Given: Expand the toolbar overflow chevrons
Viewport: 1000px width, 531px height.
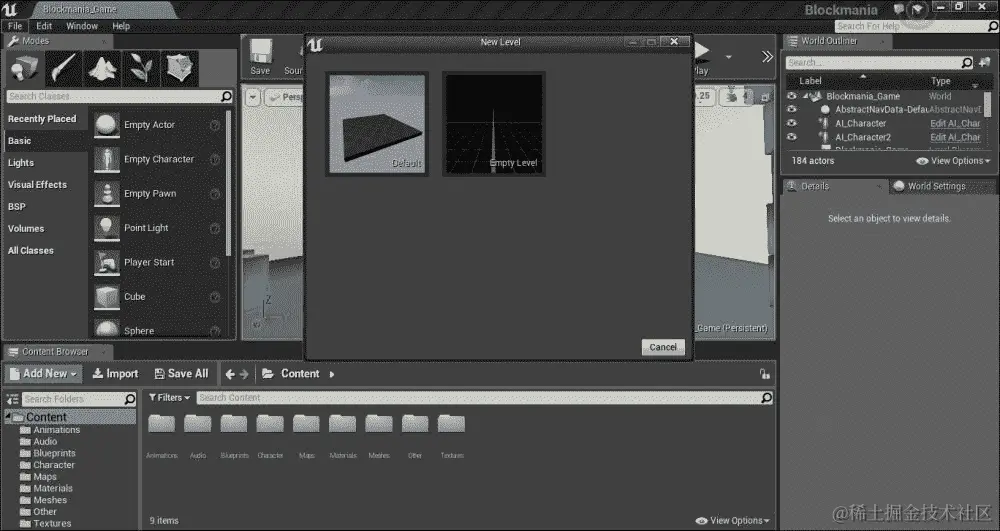Looking at the screenshot, I should [767, 57].
